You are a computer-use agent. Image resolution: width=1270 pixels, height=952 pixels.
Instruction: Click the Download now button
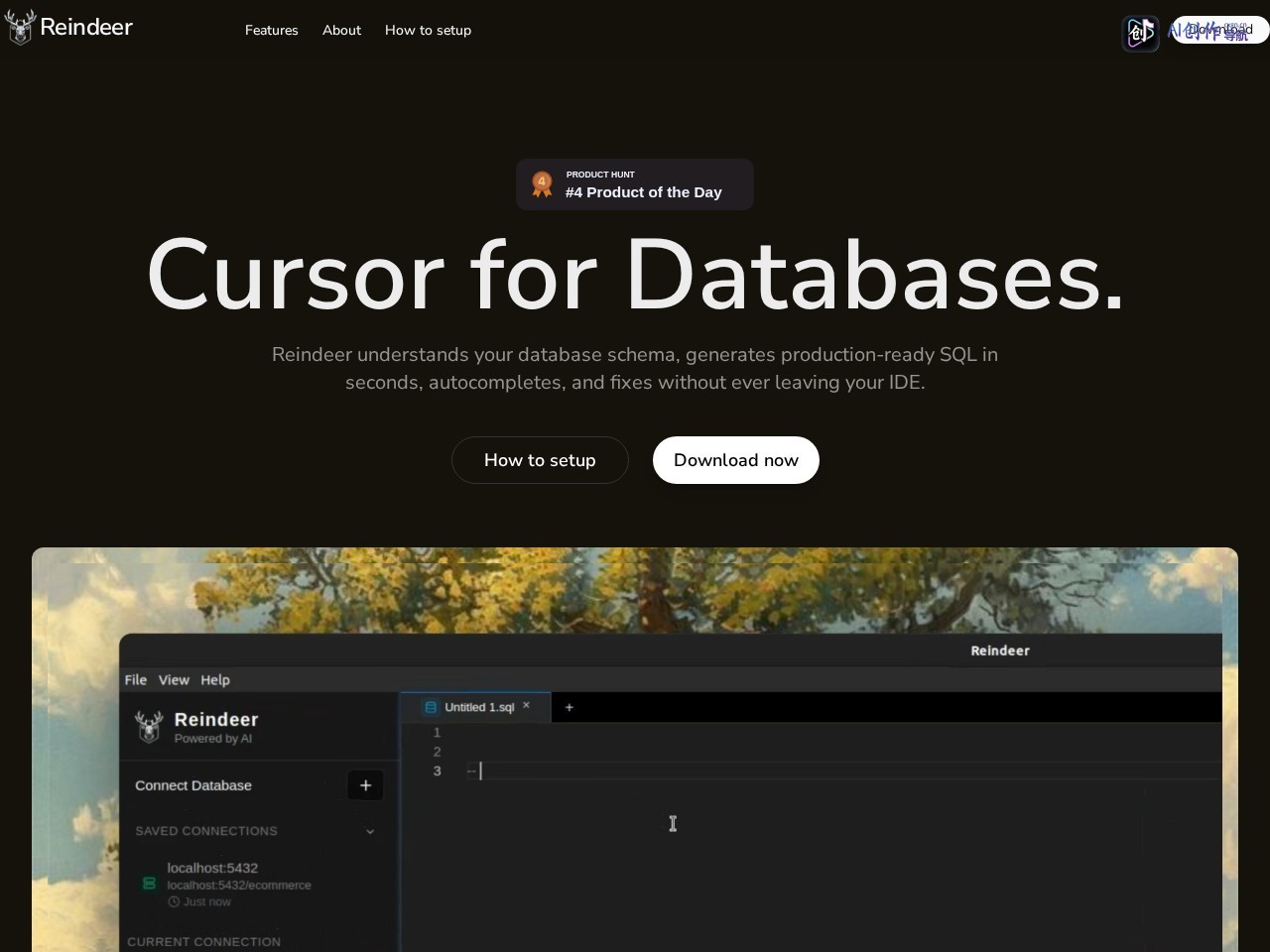coord(736,460)
